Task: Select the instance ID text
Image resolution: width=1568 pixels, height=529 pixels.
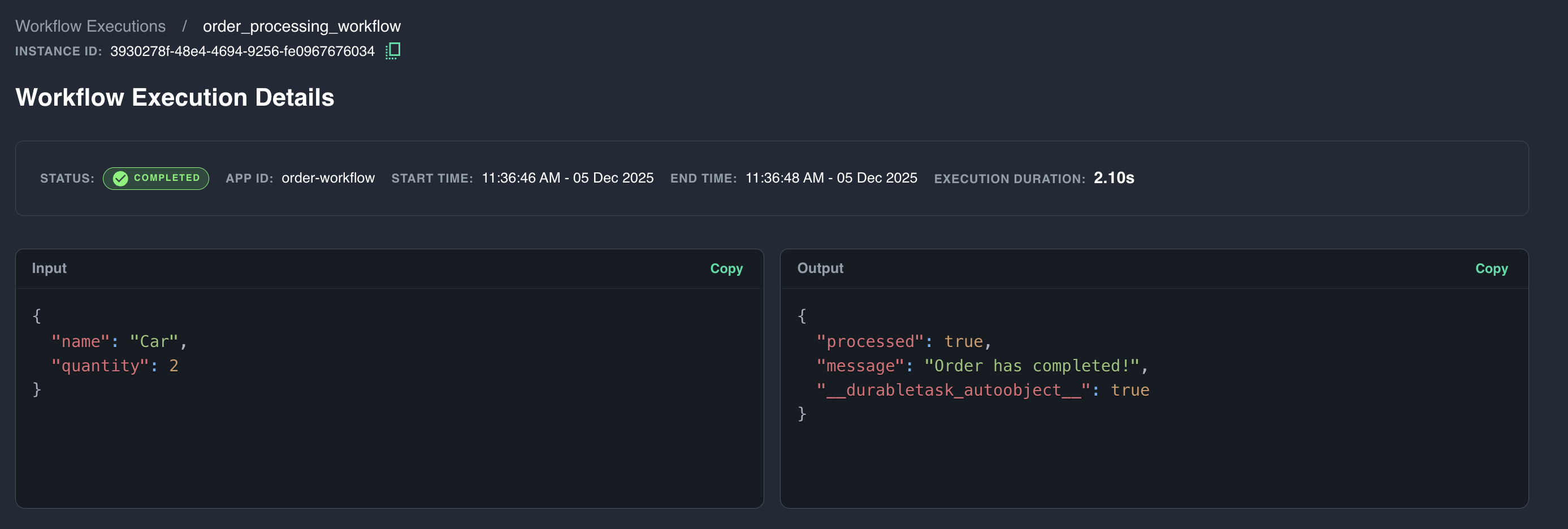Action: pos(242,51)
